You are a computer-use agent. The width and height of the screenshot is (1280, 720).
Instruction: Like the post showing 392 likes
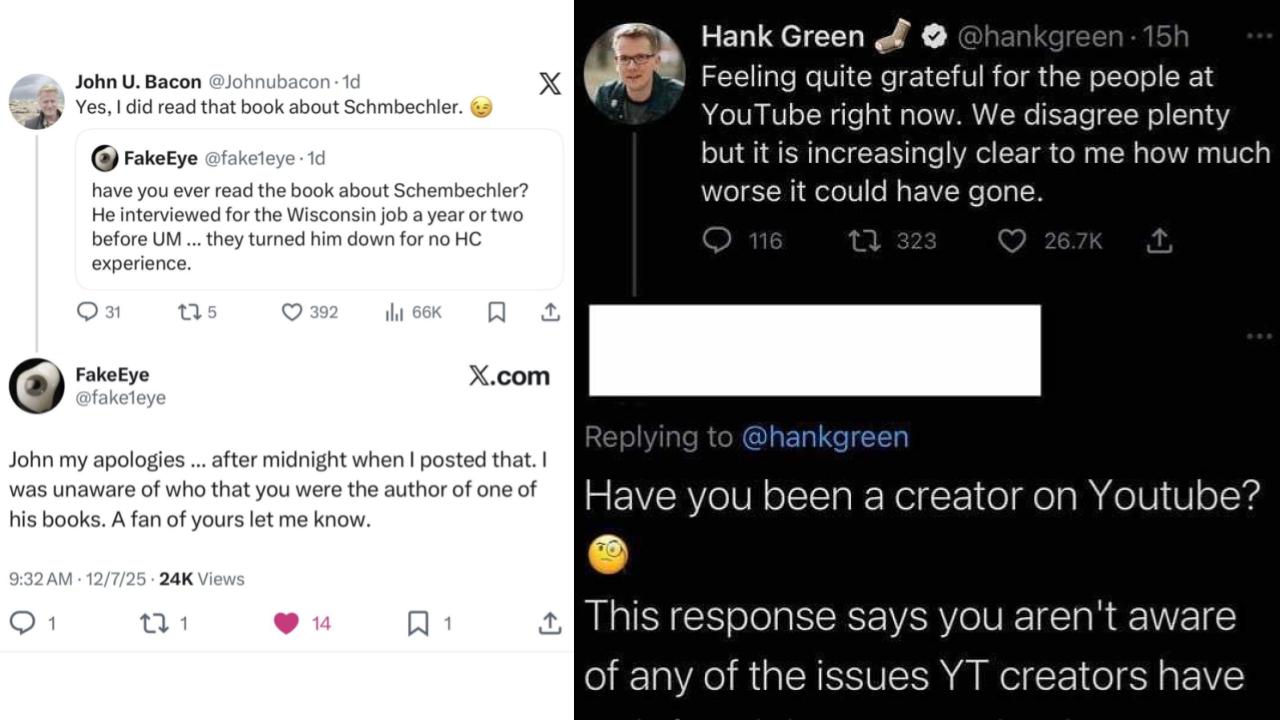tap(292, 312)
